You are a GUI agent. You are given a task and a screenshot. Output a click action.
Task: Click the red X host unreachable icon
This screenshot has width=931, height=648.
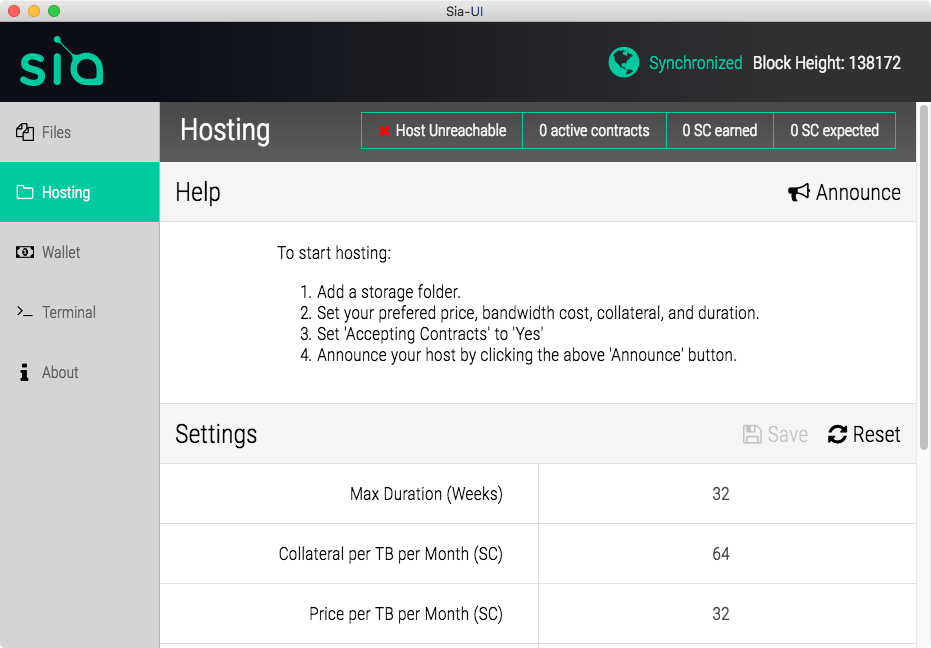[384, 131]
